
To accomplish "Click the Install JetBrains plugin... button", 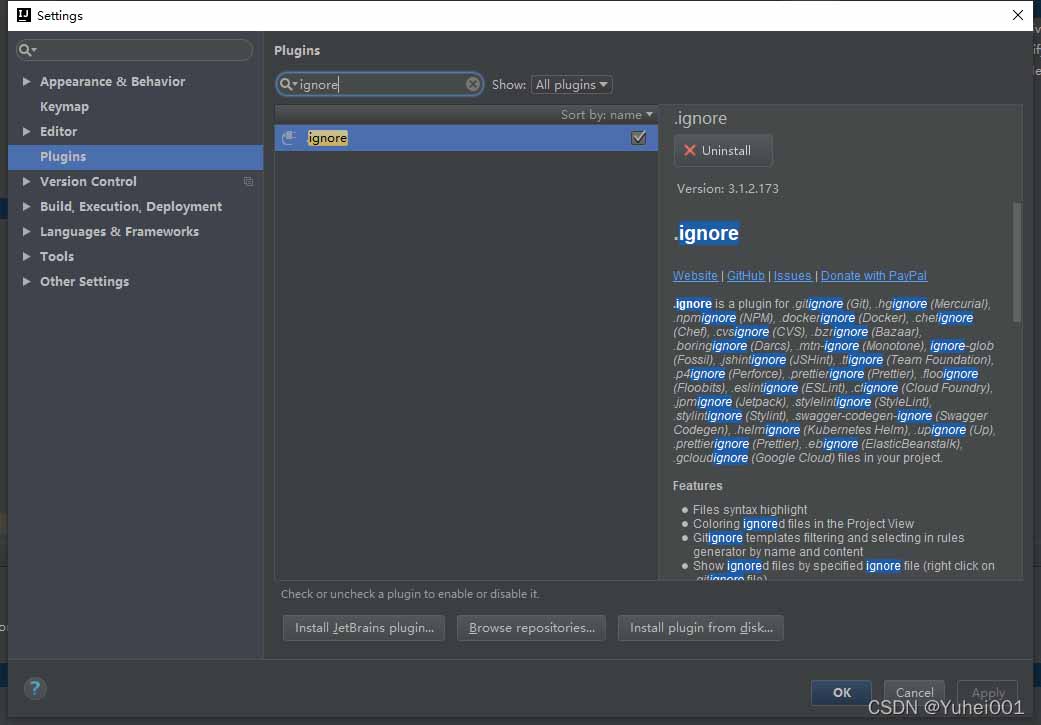I will (x=364, y=628).
